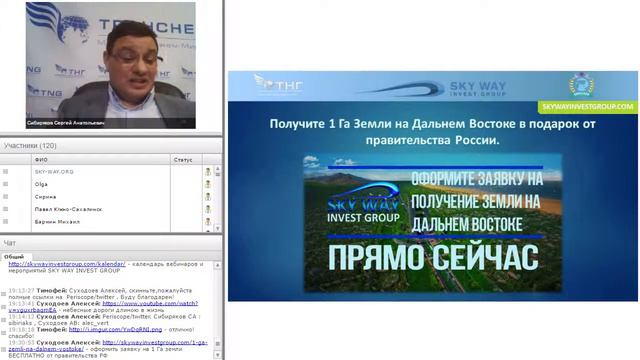This screenshot has height=360, width=640.
Task: Click slide title 'Получите 1 Га Земли'
Action: (x=432, y=131)
